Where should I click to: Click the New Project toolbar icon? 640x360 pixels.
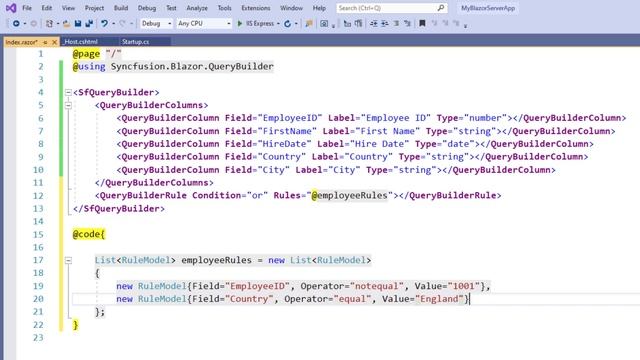49,24
